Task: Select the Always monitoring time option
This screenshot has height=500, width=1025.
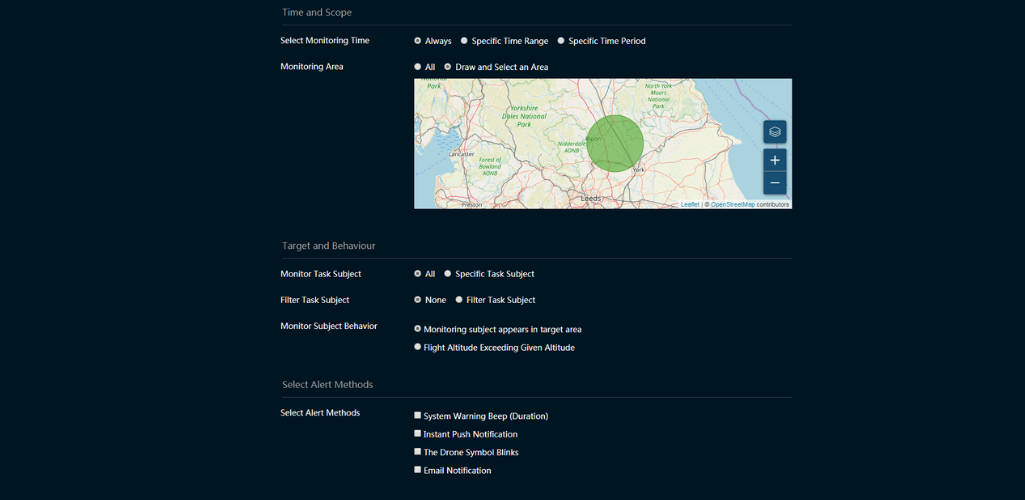Action: pyautogui.click(x=418, y=41)
